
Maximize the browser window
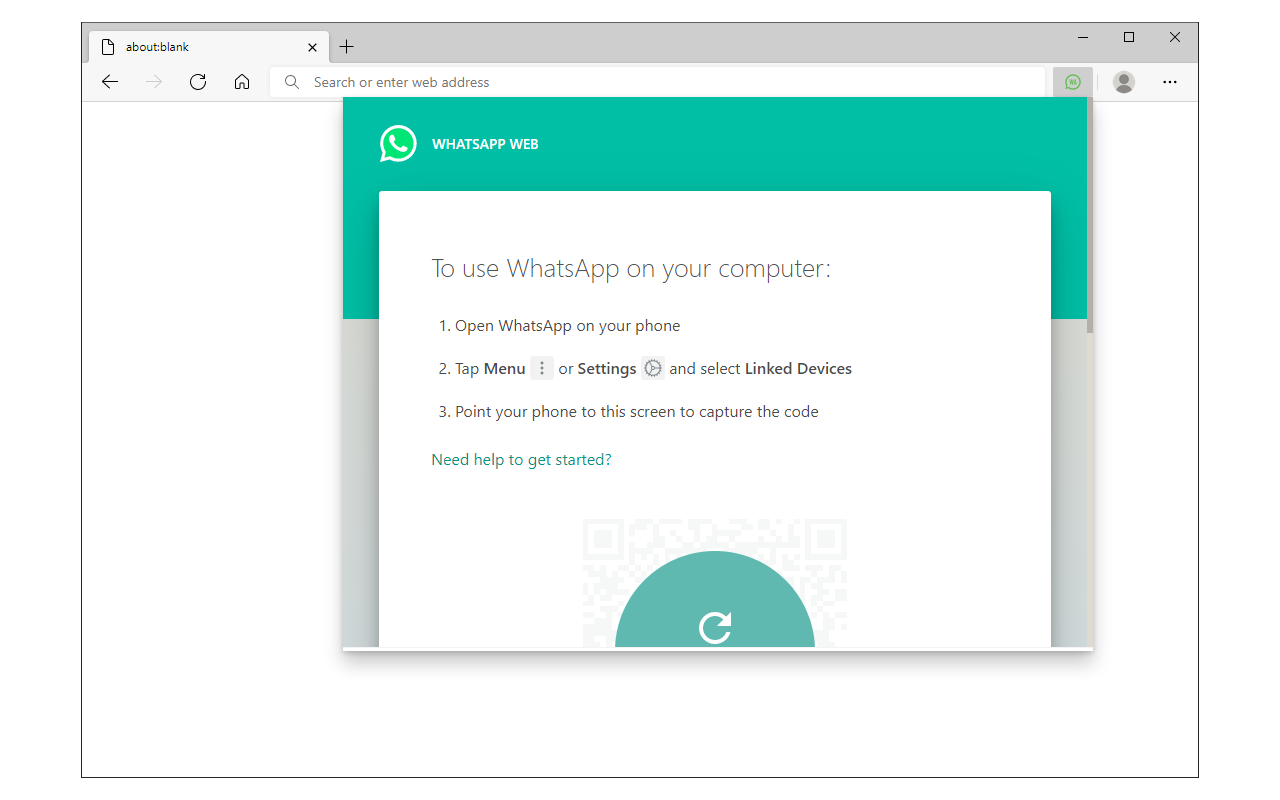tap(1129, 37)
